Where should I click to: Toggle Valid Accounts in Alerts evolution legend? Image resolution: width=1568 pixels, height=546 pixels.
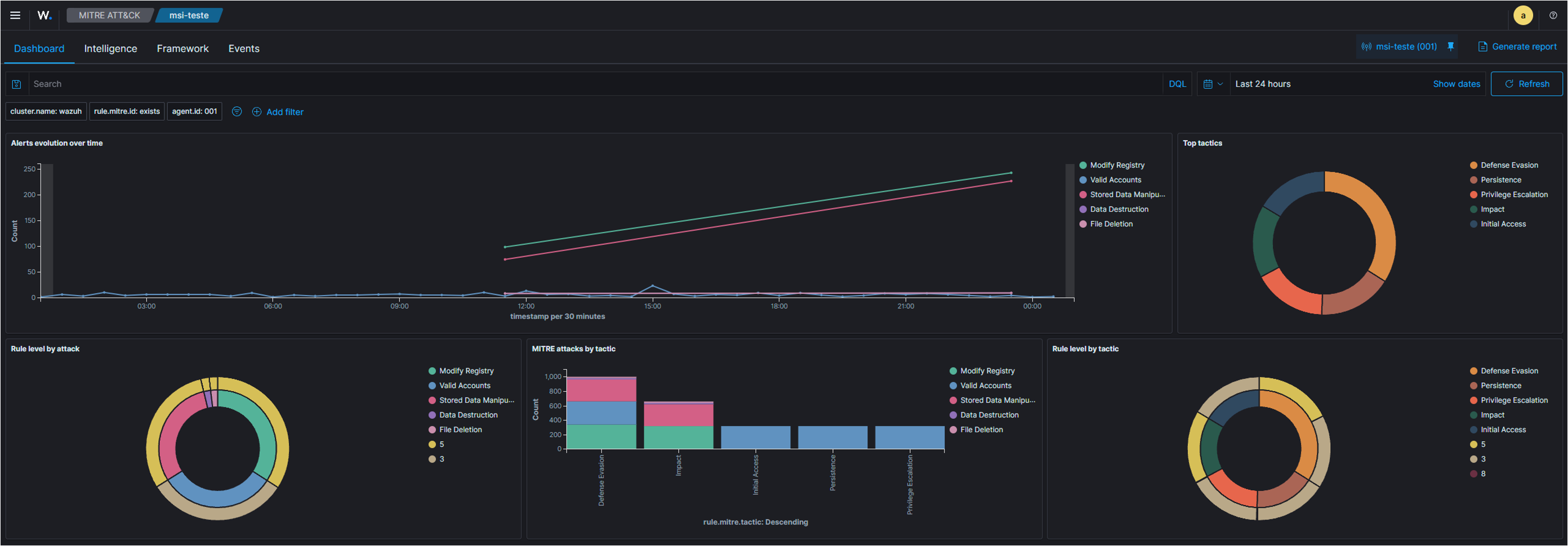click(1110, 180)
